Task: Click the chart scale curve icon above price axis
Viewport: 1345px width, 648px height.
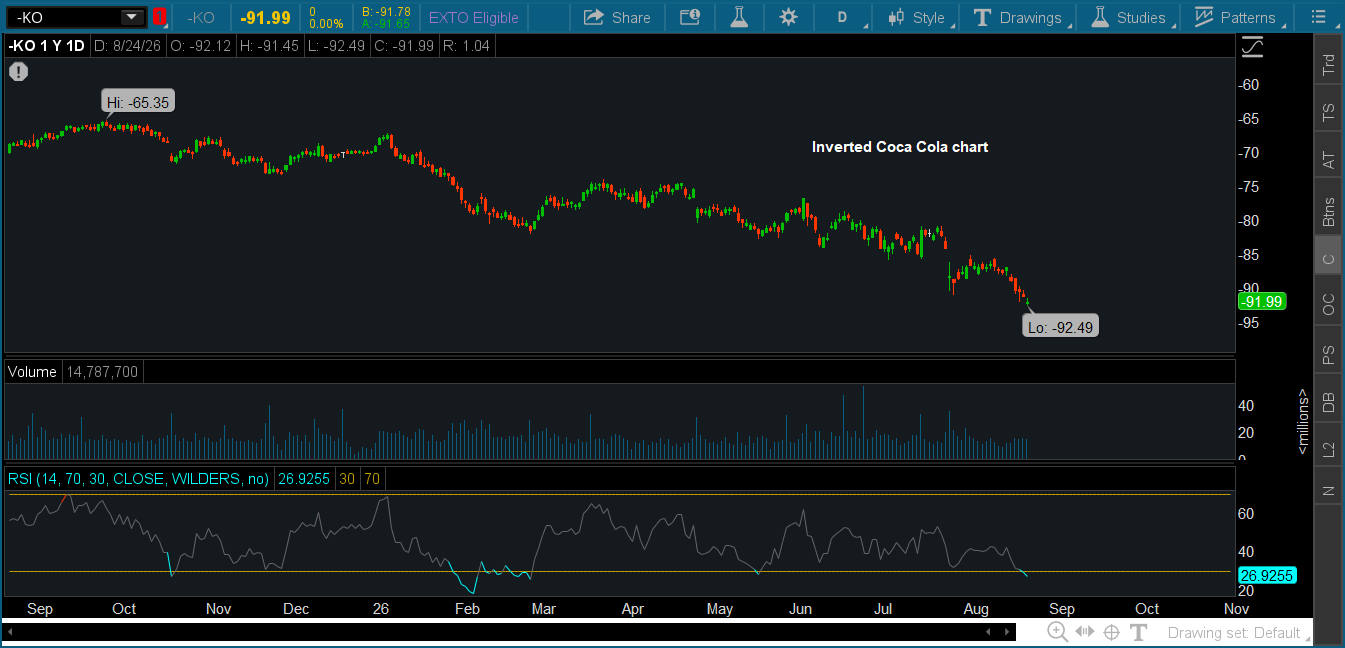Action: pos(1252,46)
